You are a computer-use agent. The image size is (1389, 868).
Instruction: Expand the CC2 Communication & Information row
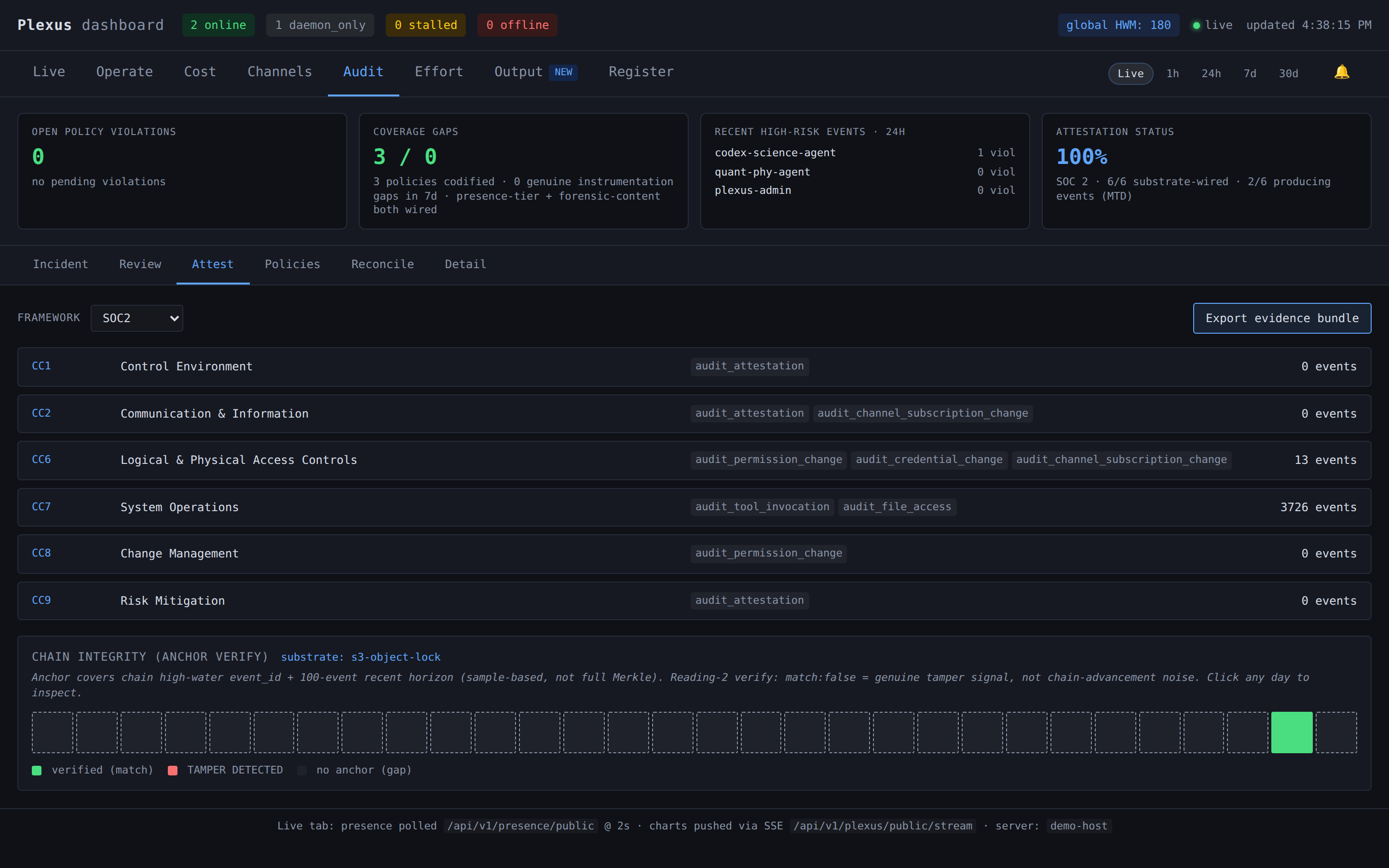(x=694, y=413)
